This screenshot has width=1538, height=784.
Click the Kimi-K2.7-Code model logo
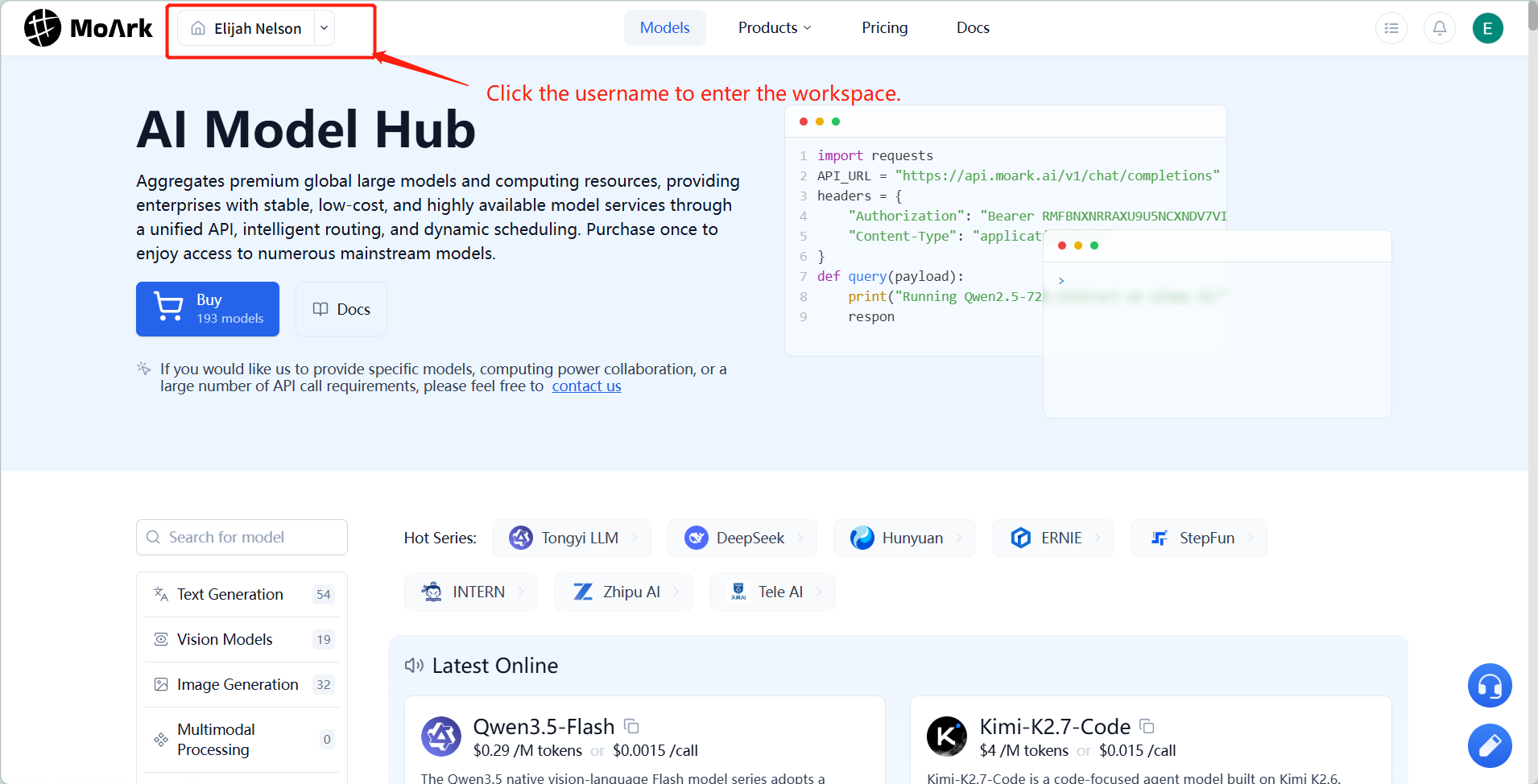click(x=947, y=737)
